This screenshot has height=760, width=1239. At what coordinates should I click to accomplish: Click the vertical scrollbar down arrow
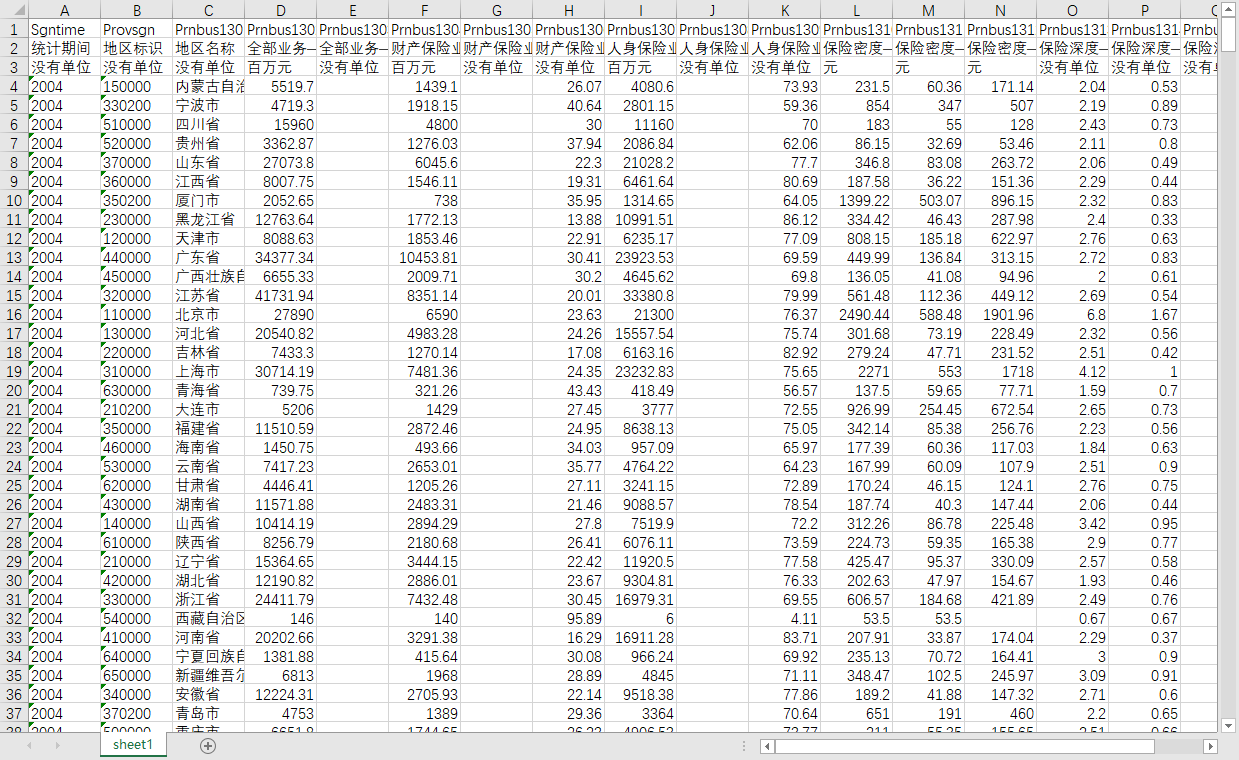(x=1229, y=725)
